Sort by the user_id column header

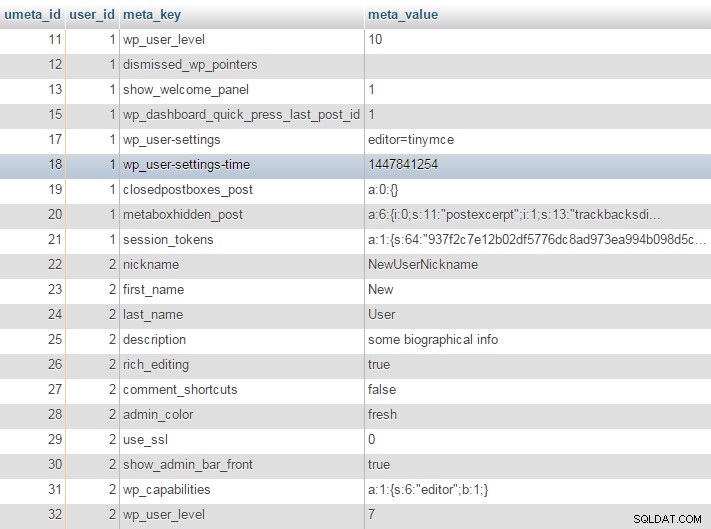(x=92, y=15)
